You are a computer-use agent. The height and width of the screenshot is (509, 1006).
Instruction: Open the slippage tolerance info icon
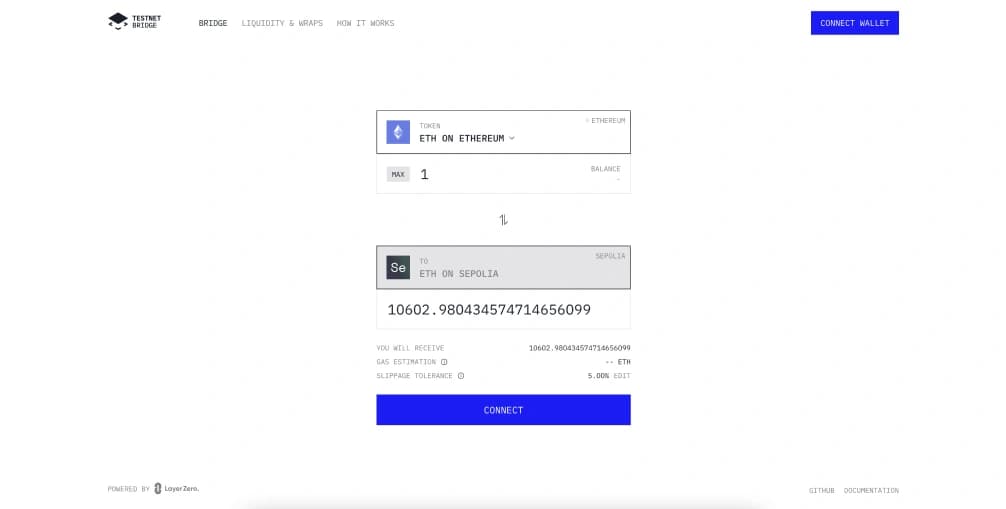[x=461, y=376]
